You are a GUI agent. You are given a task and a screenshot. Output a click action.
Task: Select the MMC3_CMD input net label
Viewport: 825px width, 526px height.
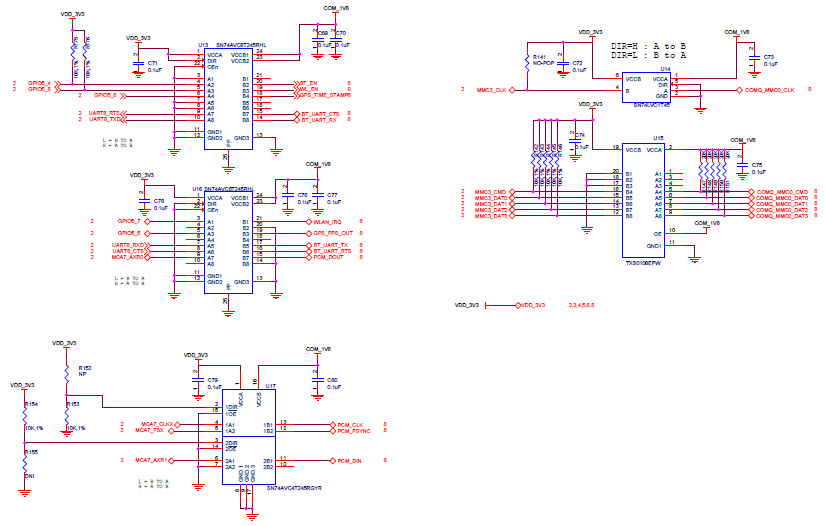492,191
